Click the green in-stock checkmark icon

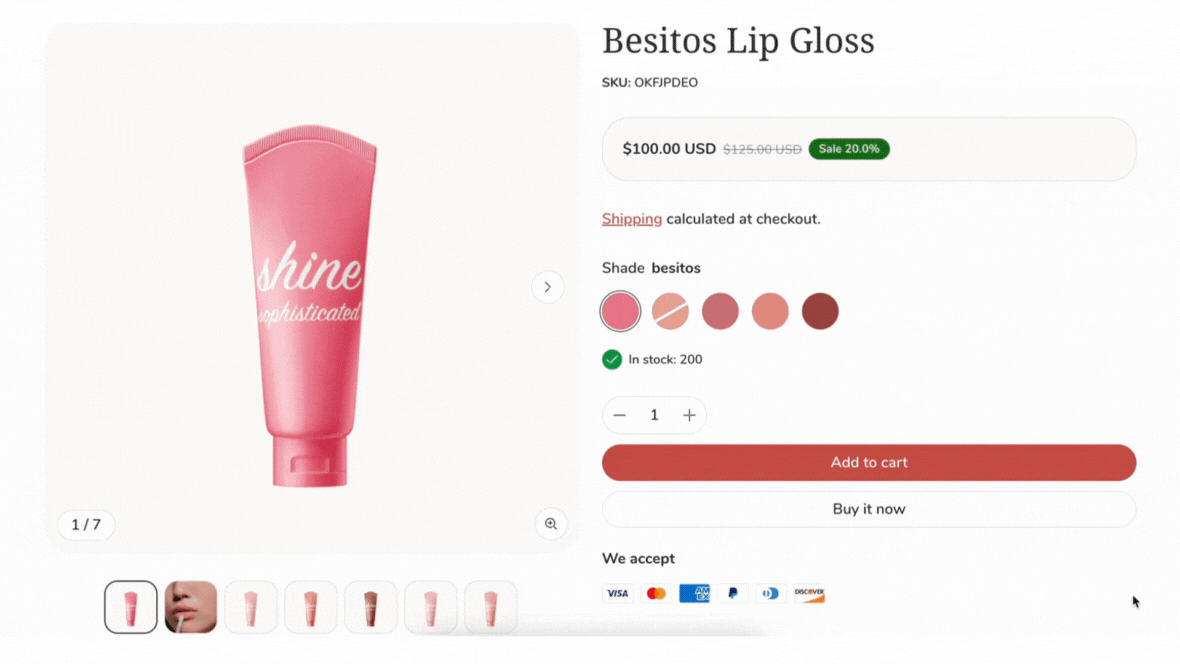(x=612, y=359)
